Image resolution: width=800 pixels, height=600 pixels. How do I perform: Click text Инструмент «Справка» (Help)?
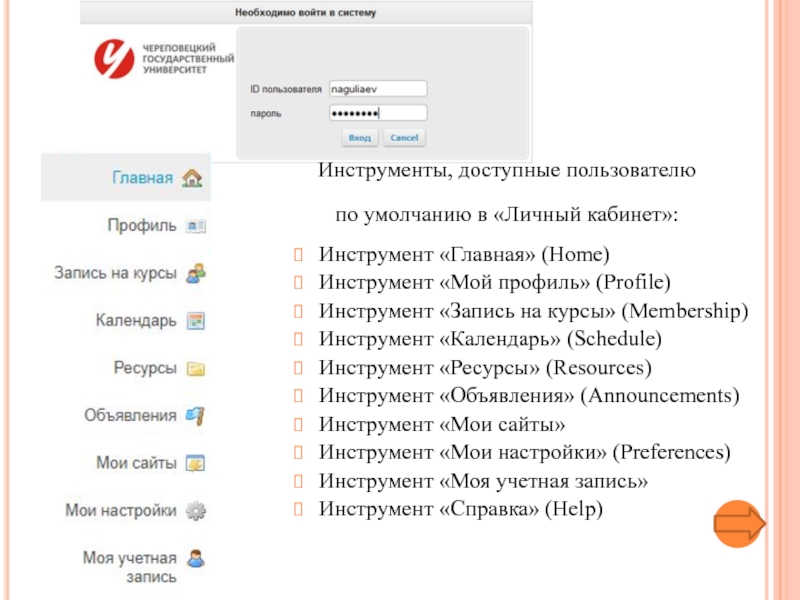[x=461, y=509]
